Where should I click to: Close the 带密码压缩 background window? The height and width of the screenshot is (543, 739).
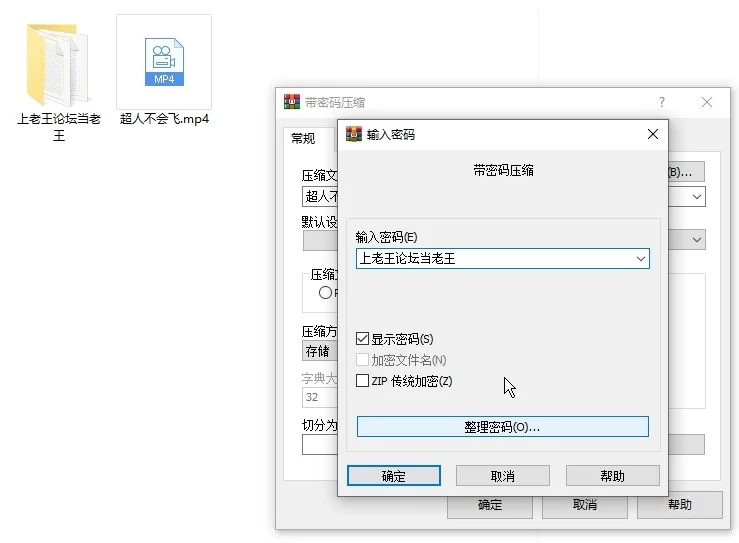pyautogui.click(x=706, y=102)
